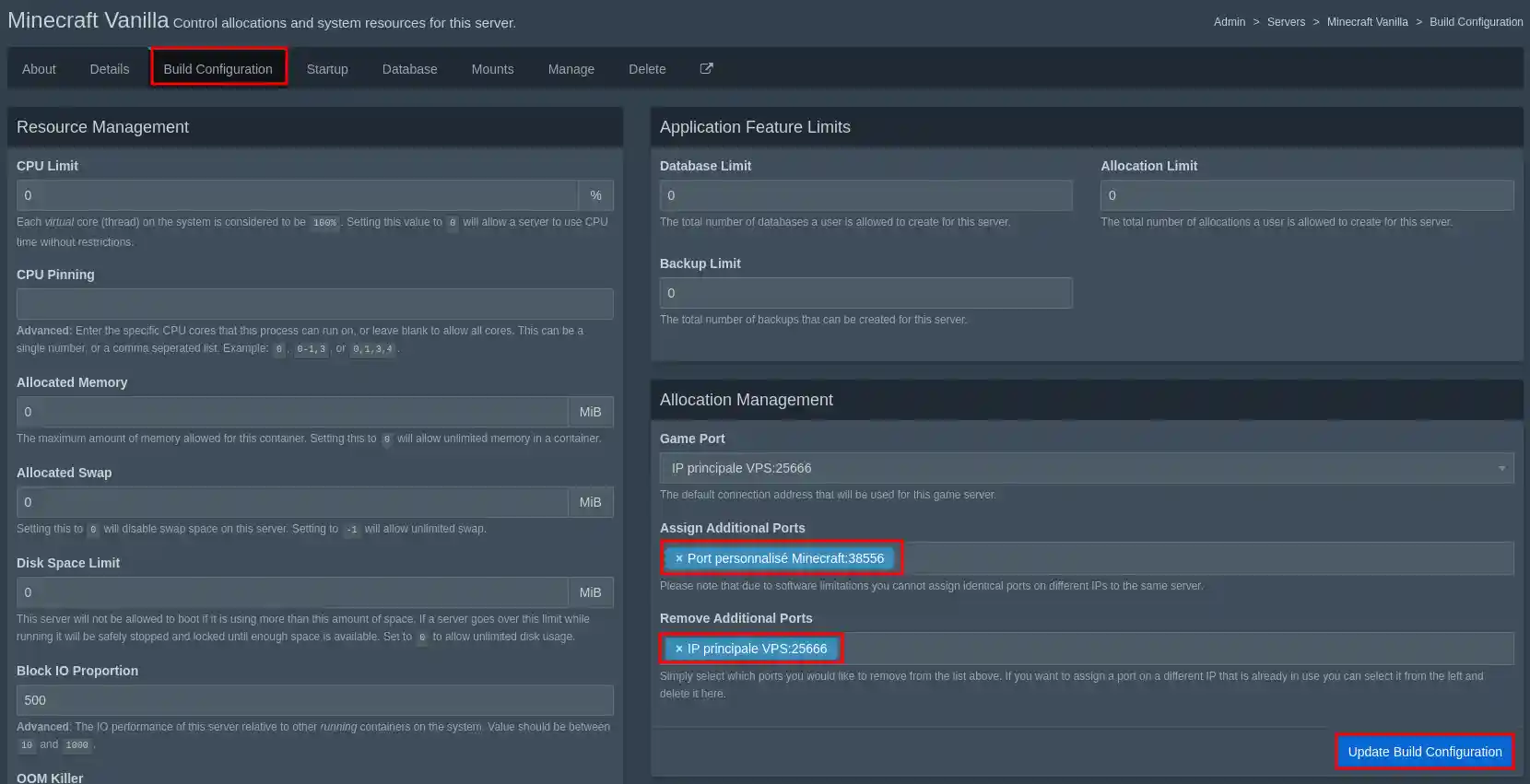Viewport: 1530px width, 784px height.
Task: Open the Details tab
Action: 110,69
